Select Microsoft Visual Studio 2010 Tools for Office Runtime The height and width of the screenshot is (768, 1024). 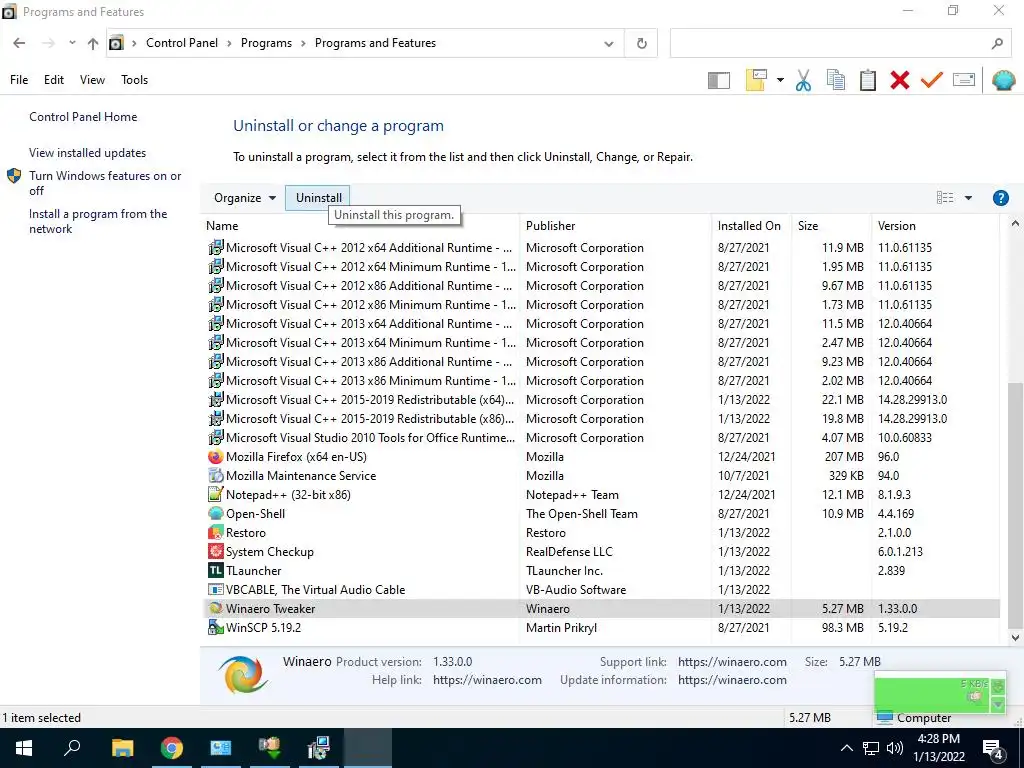click(601, 438)
